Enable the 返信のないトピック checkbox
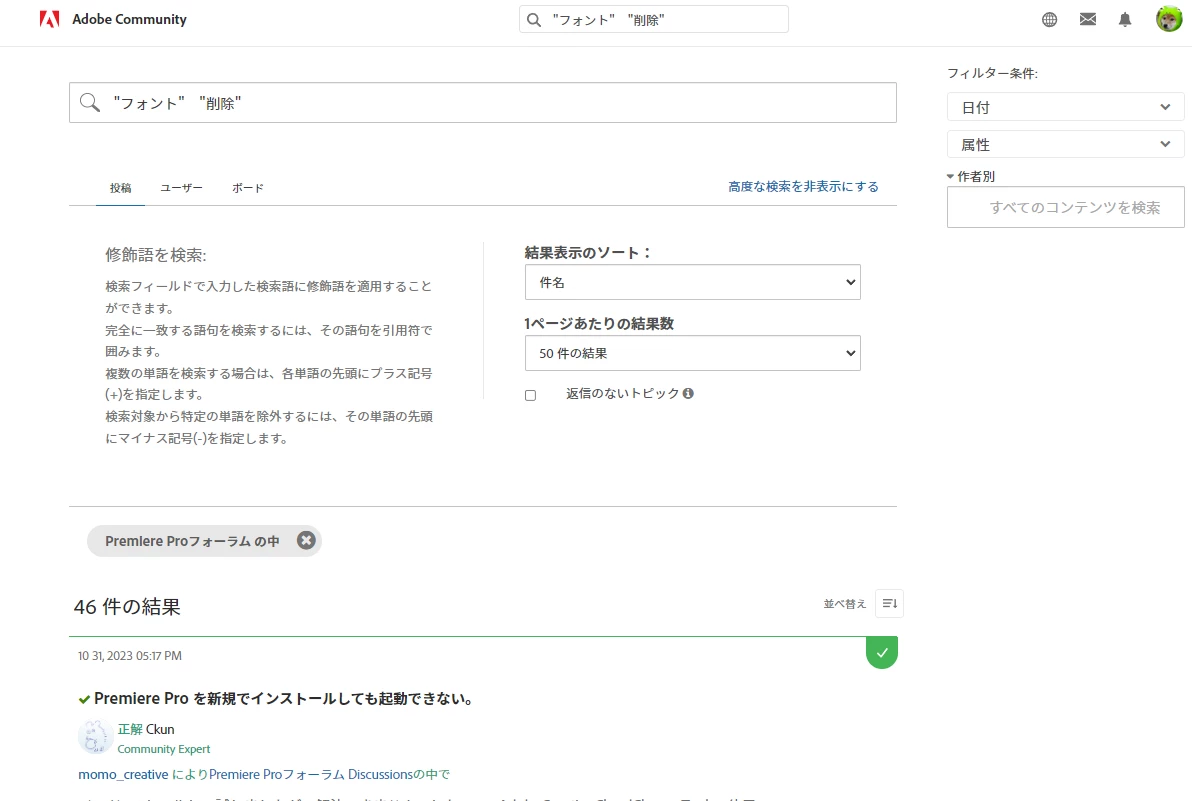The height and width of the screenshot is (801, 1192). [x=531, y=395]
